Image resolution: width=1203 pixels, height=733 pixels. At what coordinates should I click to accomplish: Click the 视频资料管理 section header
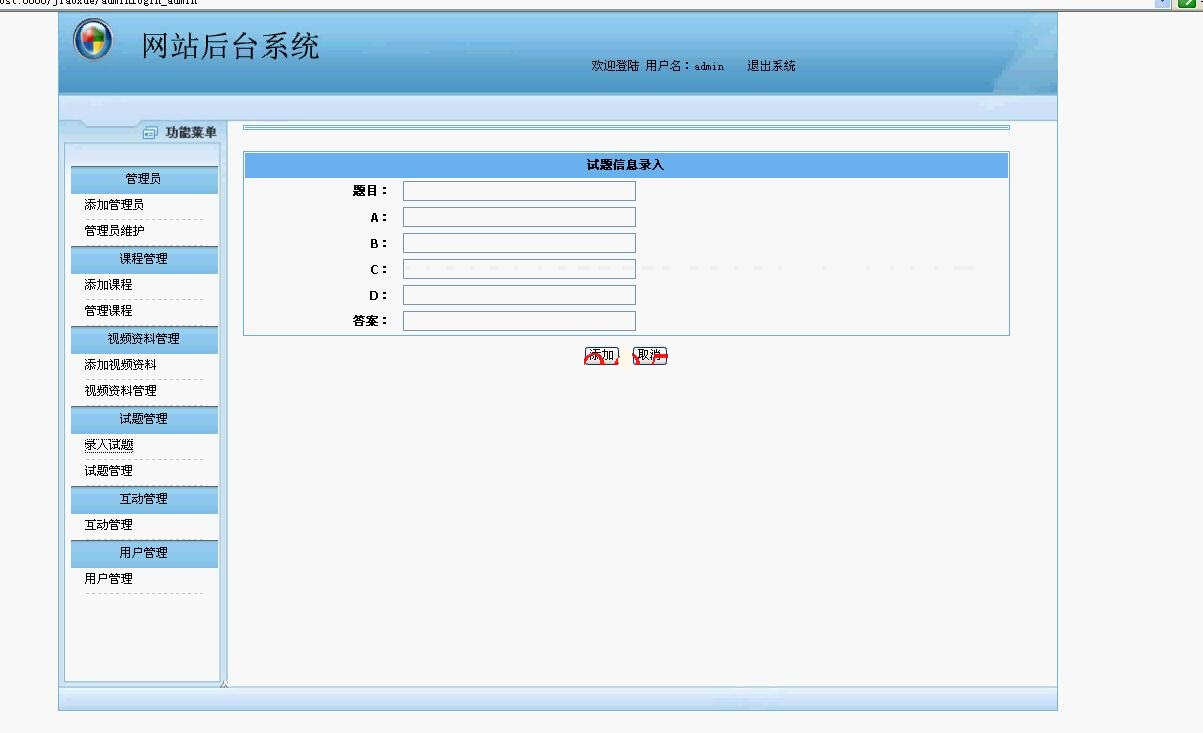click(x=144, y=340)
